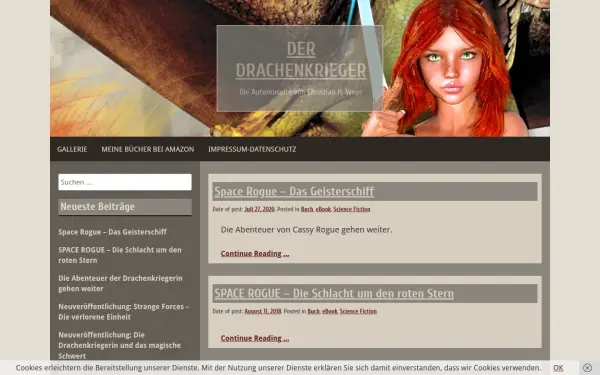This screenshot has height=375, width=600.
Task: Select sidebar link Strange Forces – Die verlorene Einheit
Action: point(124,311)
